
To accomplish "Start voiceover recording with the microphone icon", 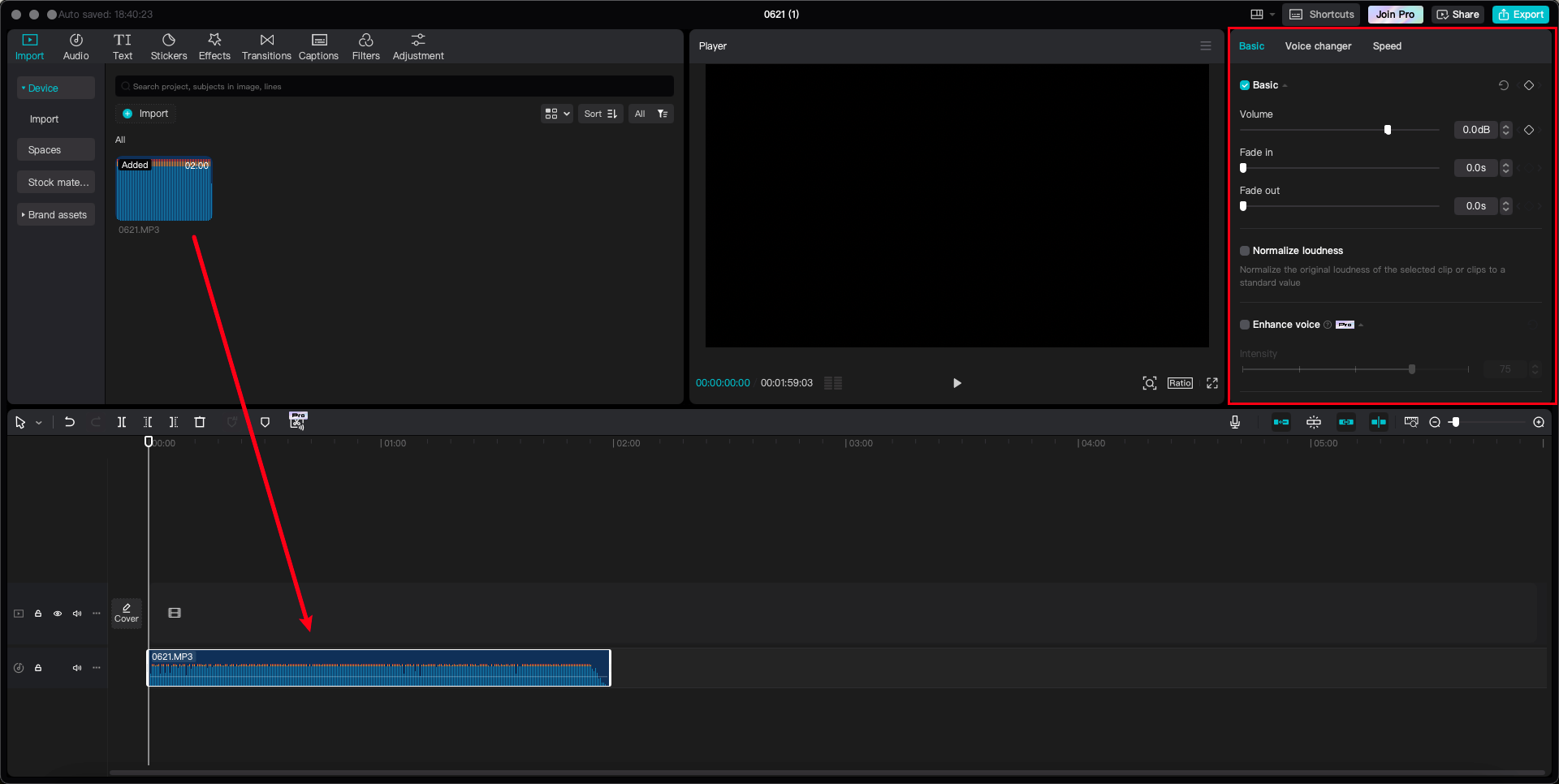I will 1235,422.
